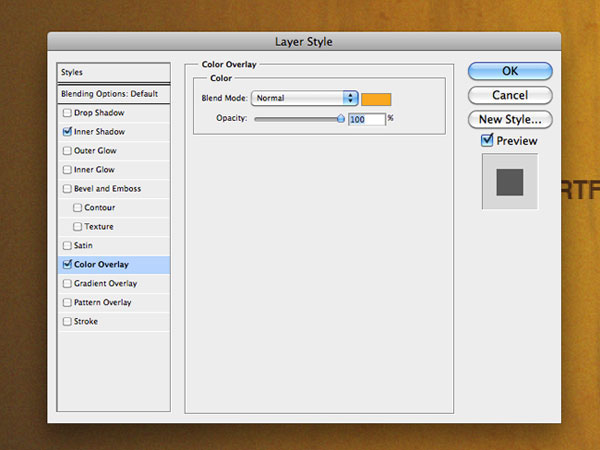Open Blending Options: Default section
600x450 pixels.
click(x=113, y=93)
